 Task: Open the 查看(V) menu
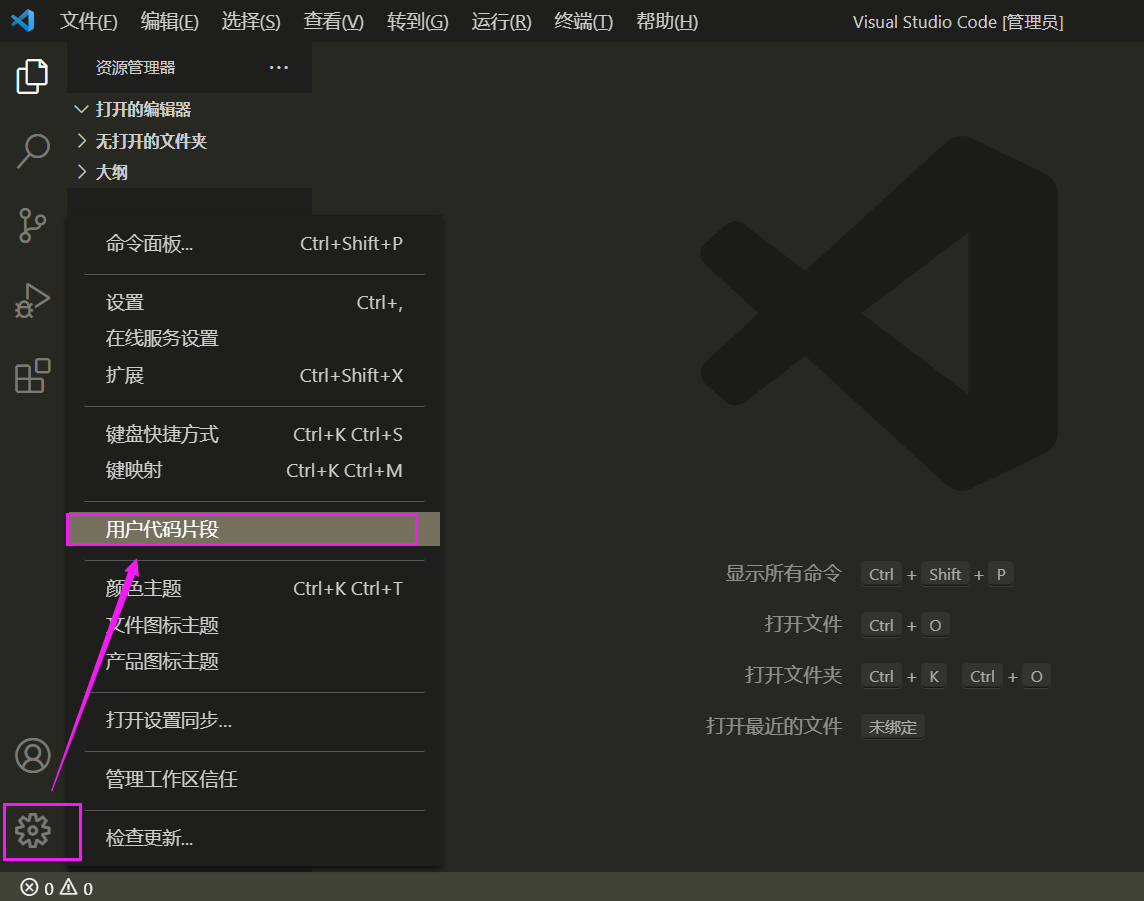[333, 21]
